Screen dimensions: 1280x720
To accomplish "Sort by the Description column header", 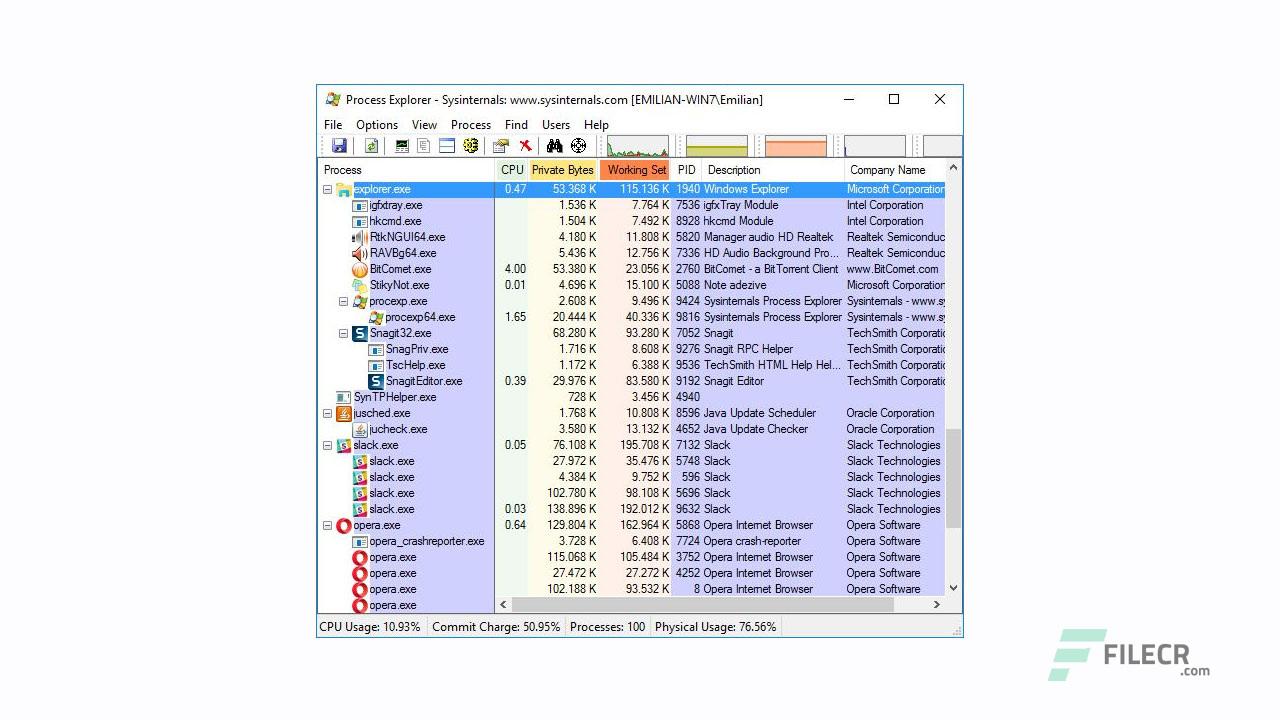I will tap(773, 170).
